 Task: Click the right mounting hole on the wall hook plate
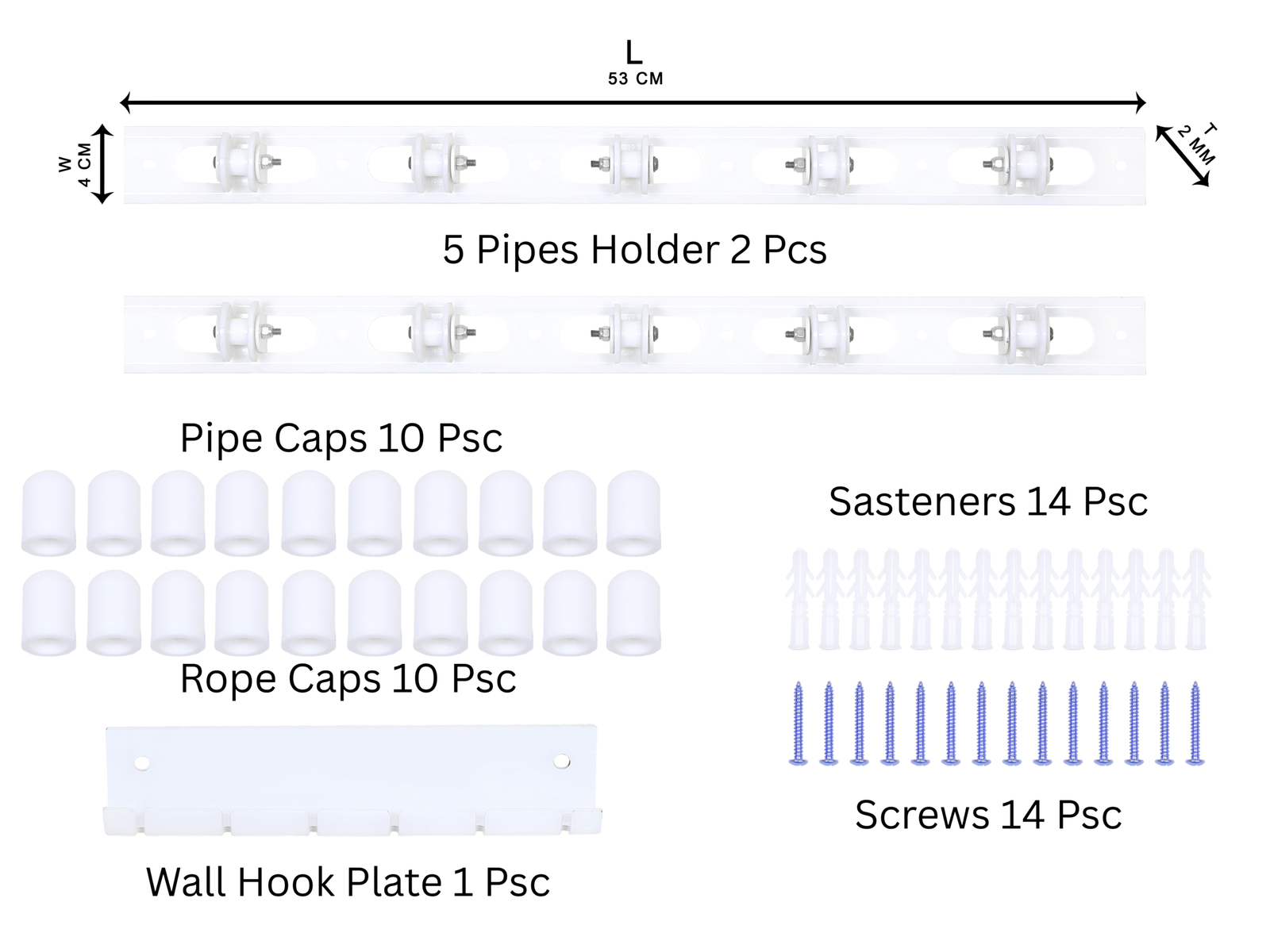[561, 762]
